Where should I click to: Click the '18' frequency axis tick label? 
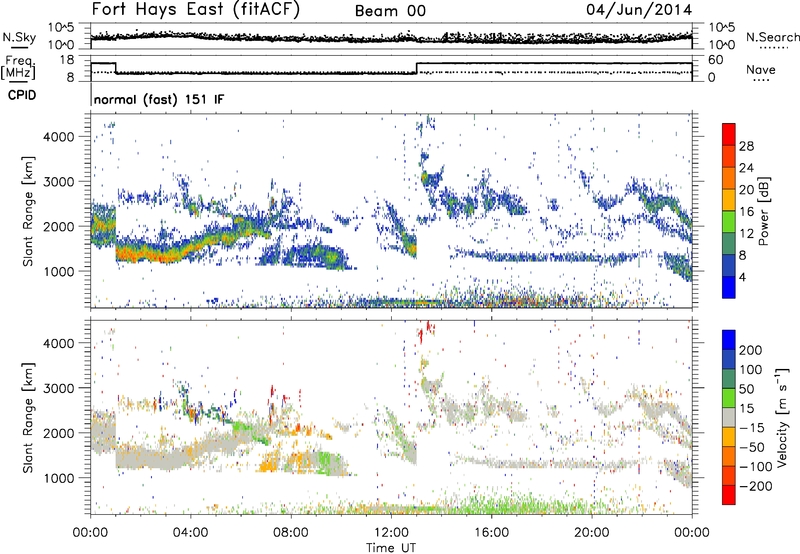(67, 60)
